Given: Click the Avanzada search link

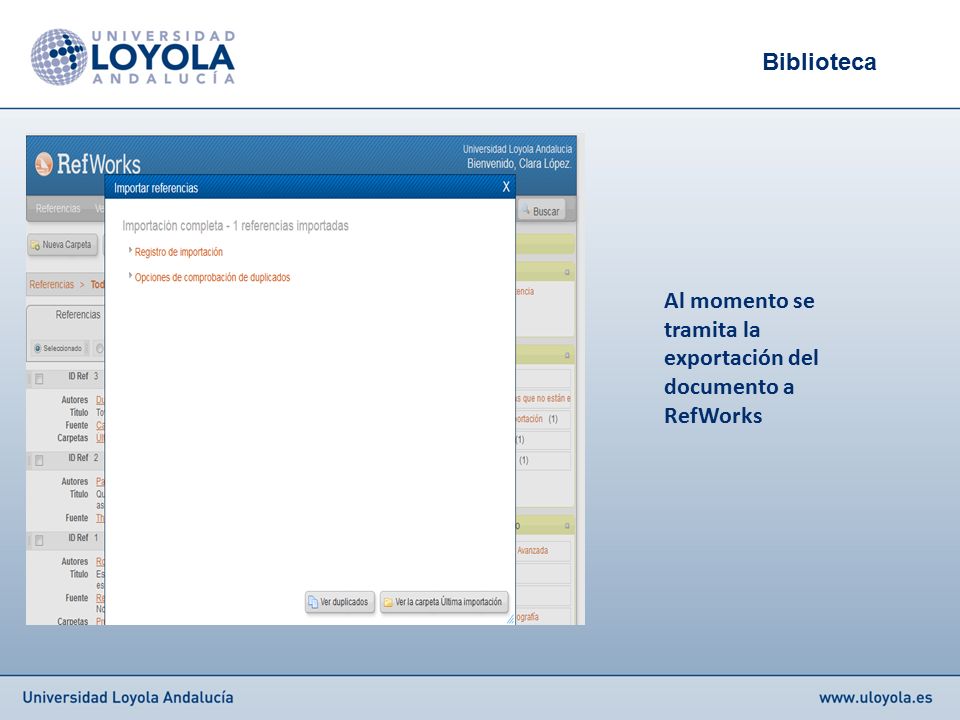Looking at the screenshot, I should click(532, 550).
